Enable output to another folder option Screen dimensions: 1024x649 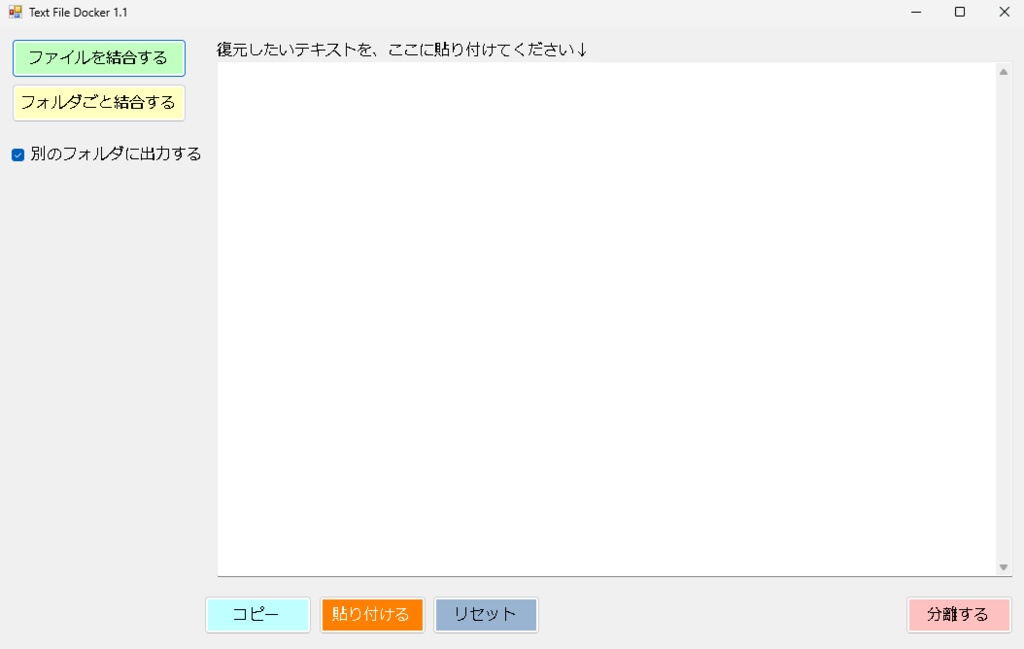pos(16,155)
